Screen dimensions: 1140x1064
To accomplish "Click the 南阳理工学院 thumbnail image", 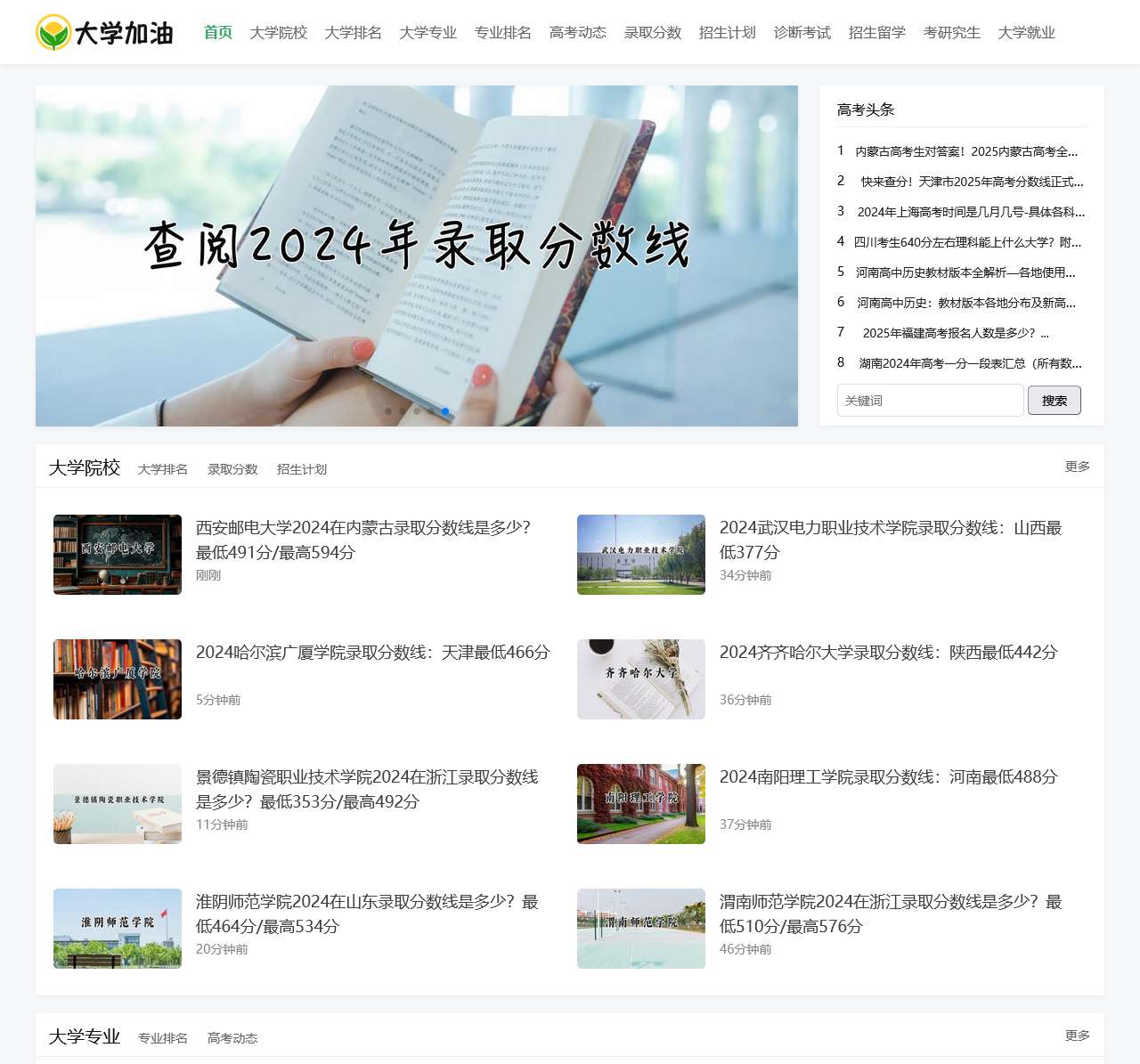I will (641, 804).
